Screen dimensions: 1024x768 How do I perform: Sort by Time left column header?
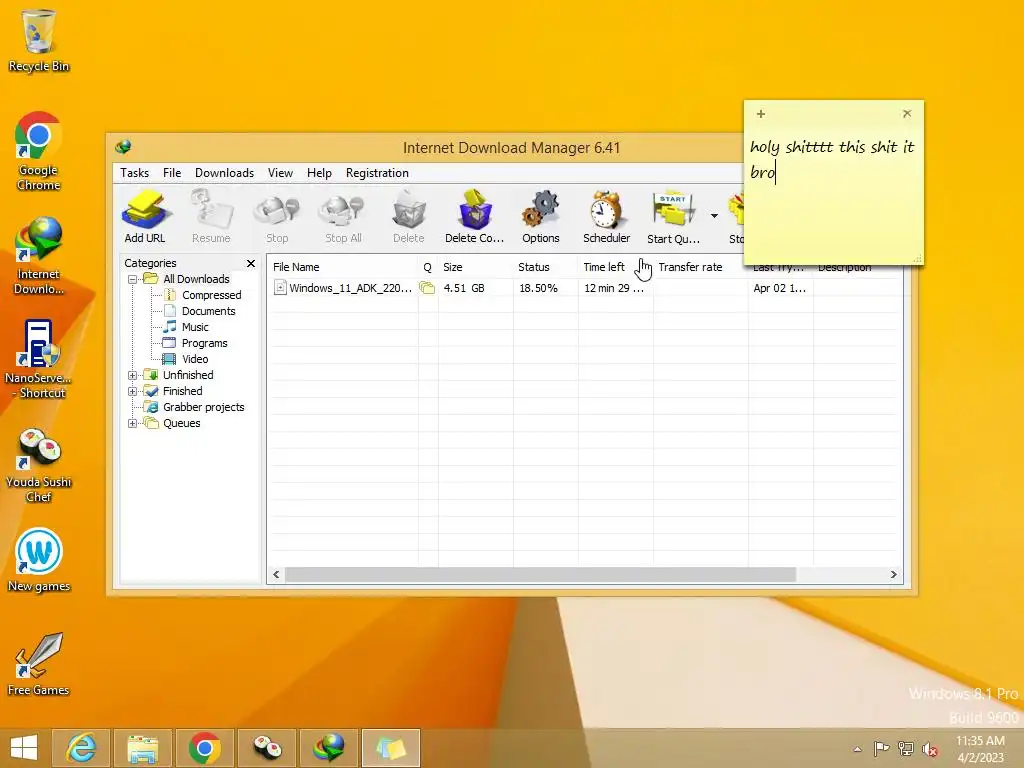[x=615, y=267]
